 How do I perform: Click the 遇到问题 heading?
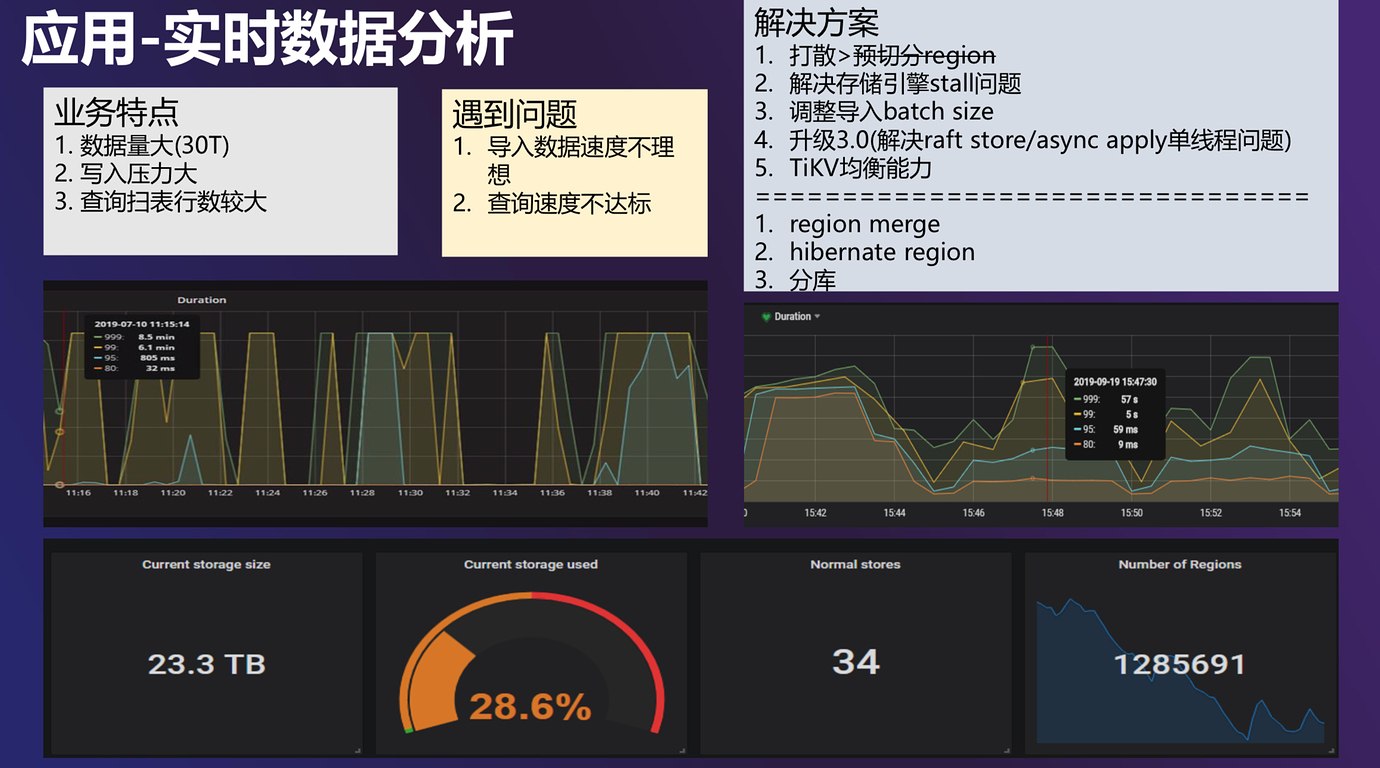515,115
